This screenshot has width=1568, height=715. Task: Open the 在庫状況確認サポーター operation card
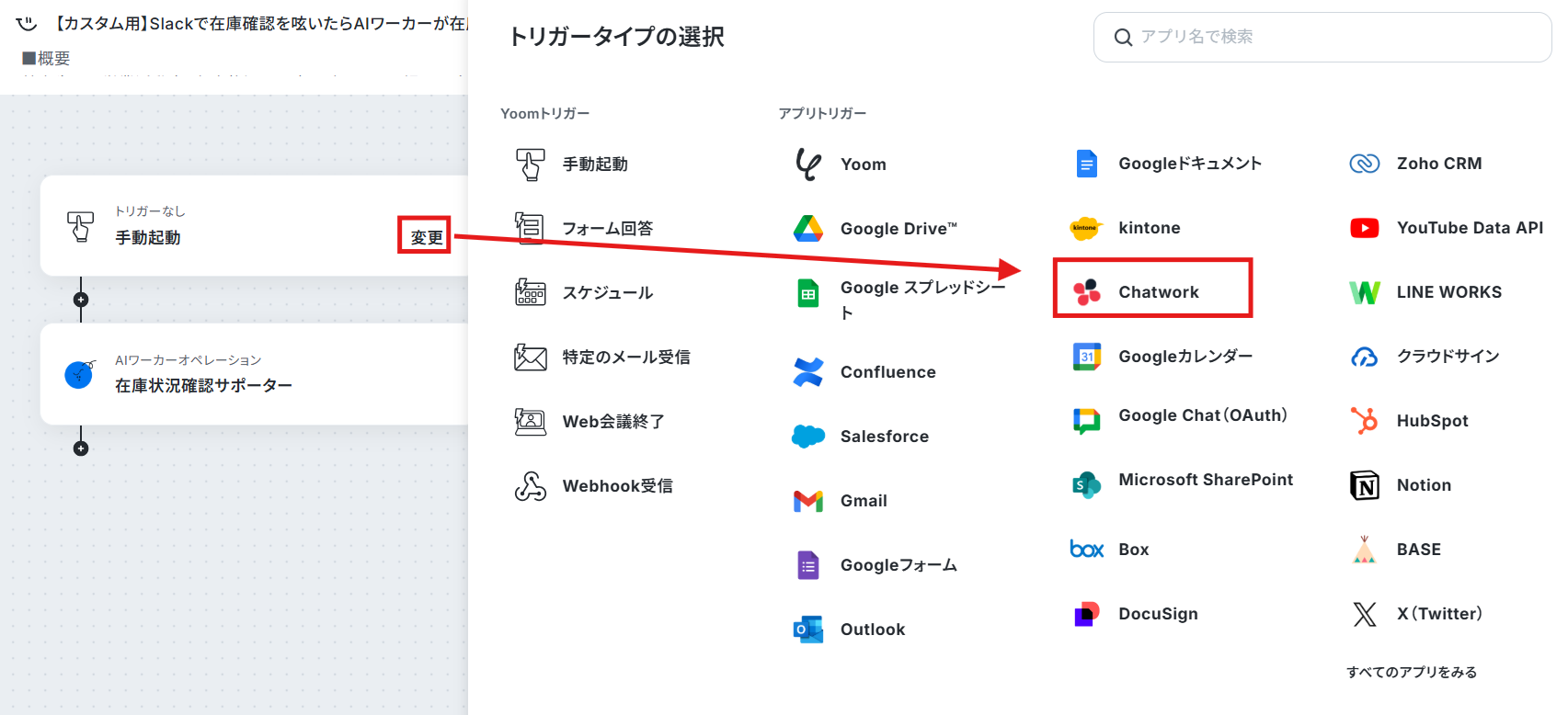255,374
